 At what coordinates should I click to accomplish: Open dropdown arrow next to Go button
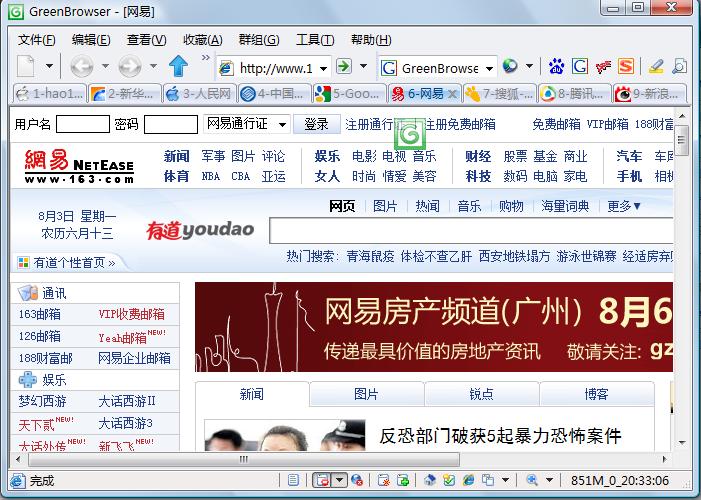[x=363, y=66]
